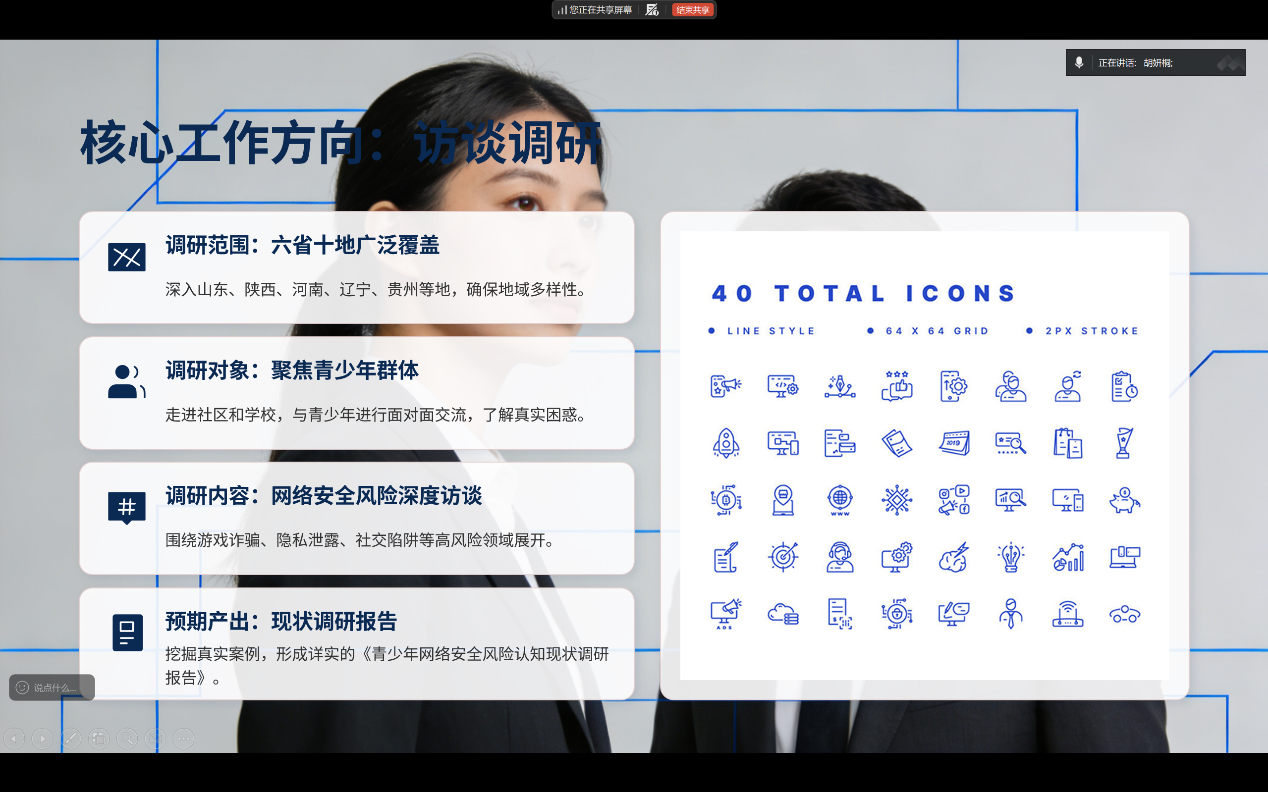Click the red 结束共享 end-sharing button
This screenshot has width=1268, height=792.
coord(692,10)
